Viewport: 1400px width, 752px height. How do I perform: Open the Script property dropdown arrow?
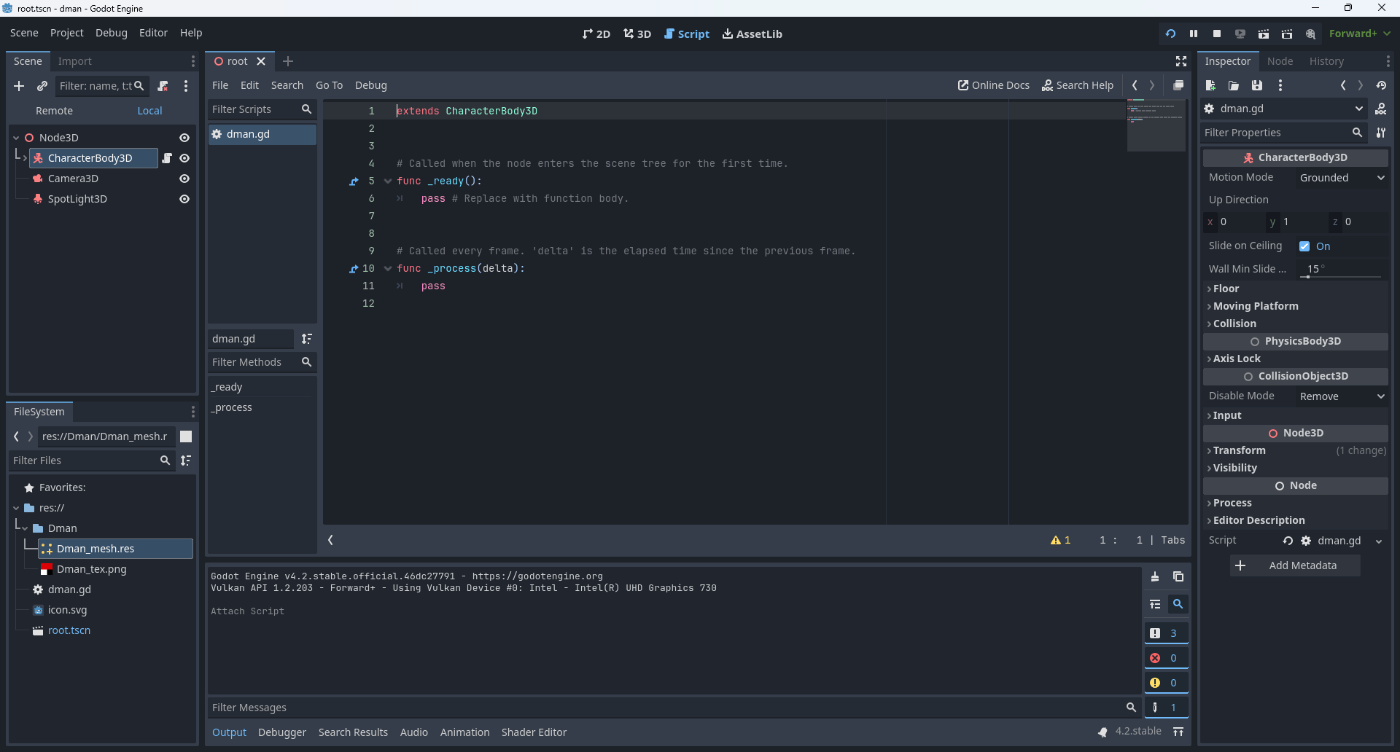coord(1379,541)
